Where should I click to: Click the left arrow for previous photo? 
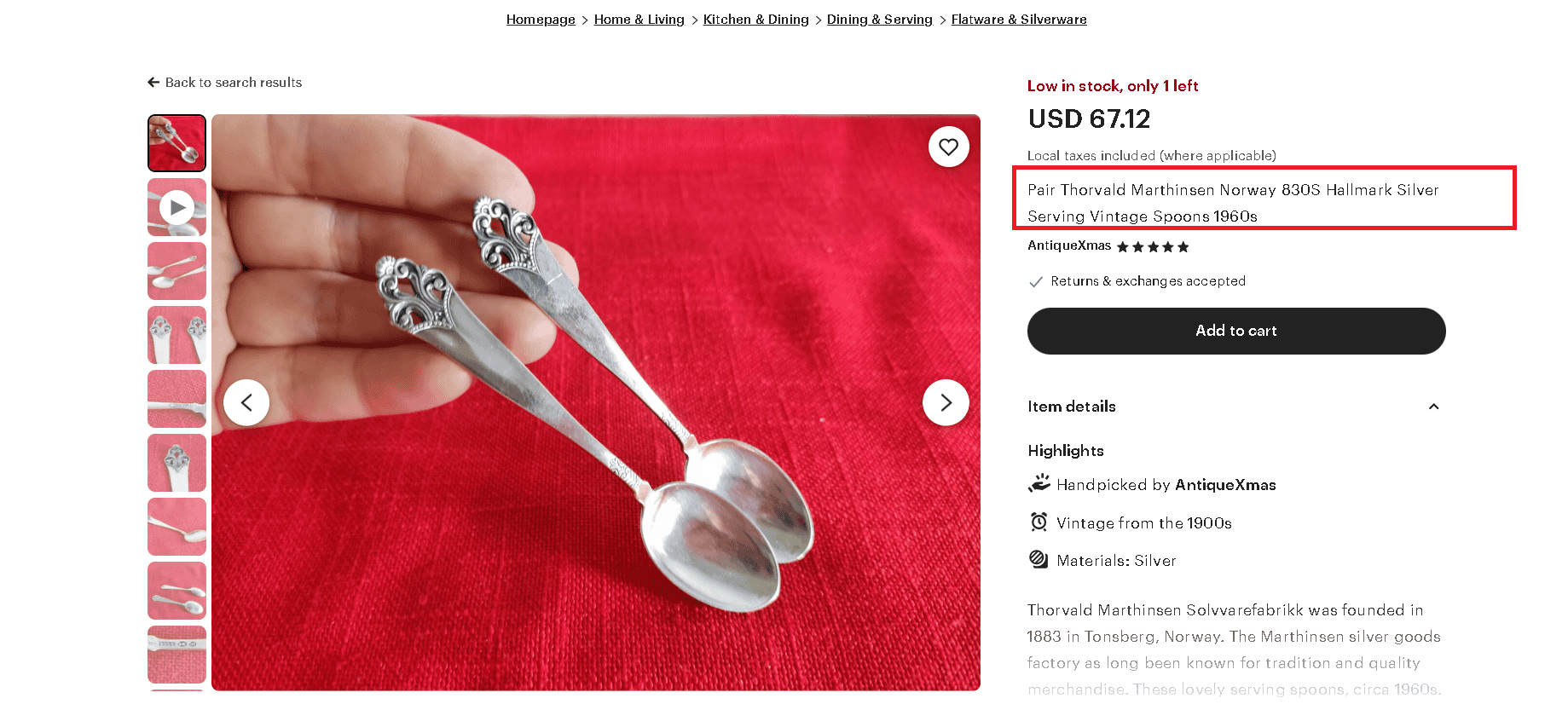[246, 402]
